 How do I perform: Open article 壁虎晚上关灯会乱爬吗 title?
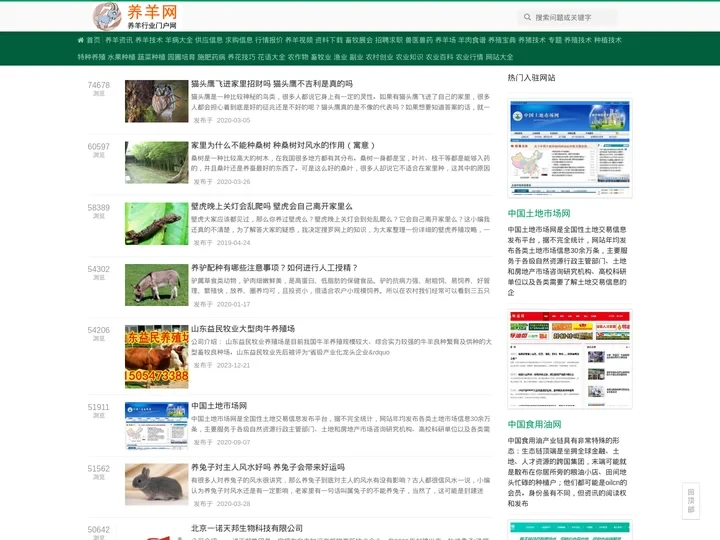pos(272,206)
